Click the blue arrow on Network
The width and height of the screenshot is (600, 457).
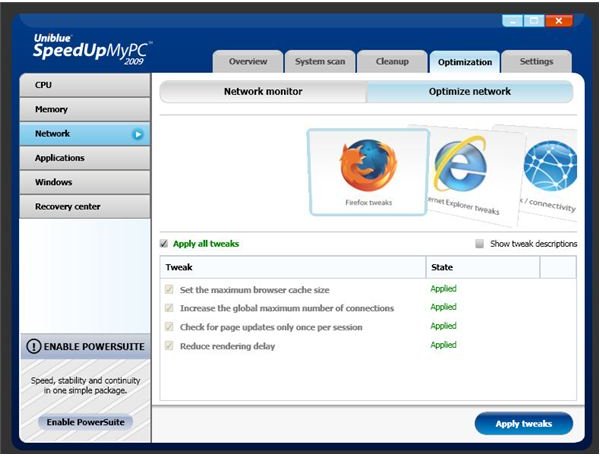[138, 134]
